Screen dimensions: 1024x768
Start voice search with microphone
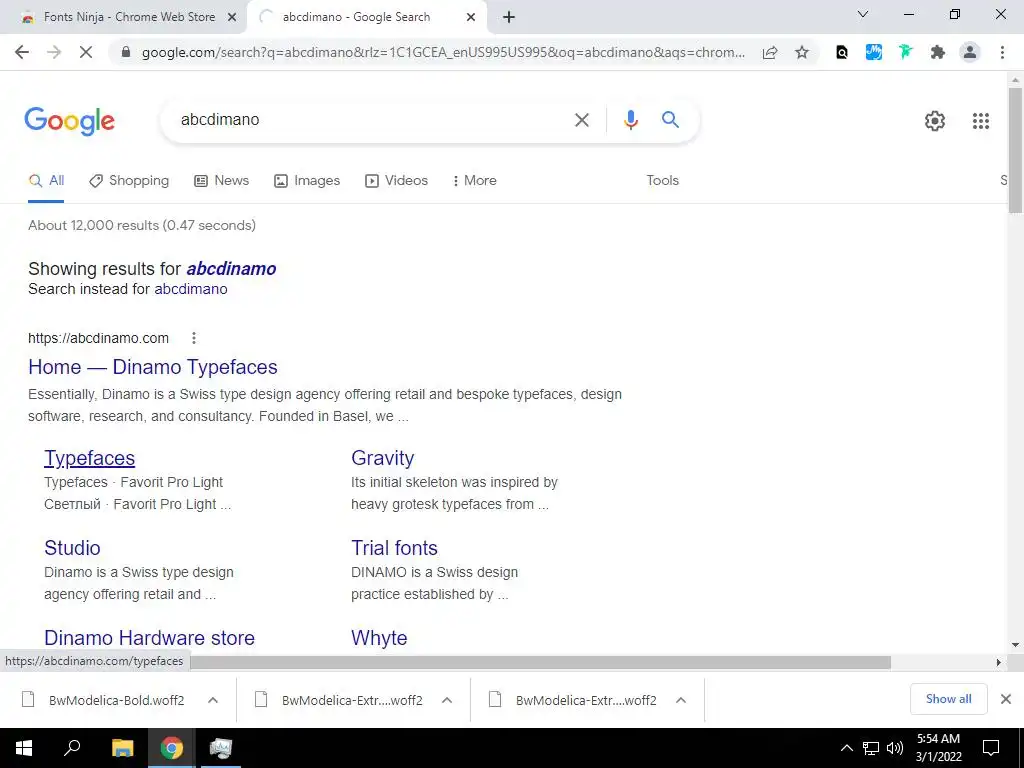(x=630, y=120)
